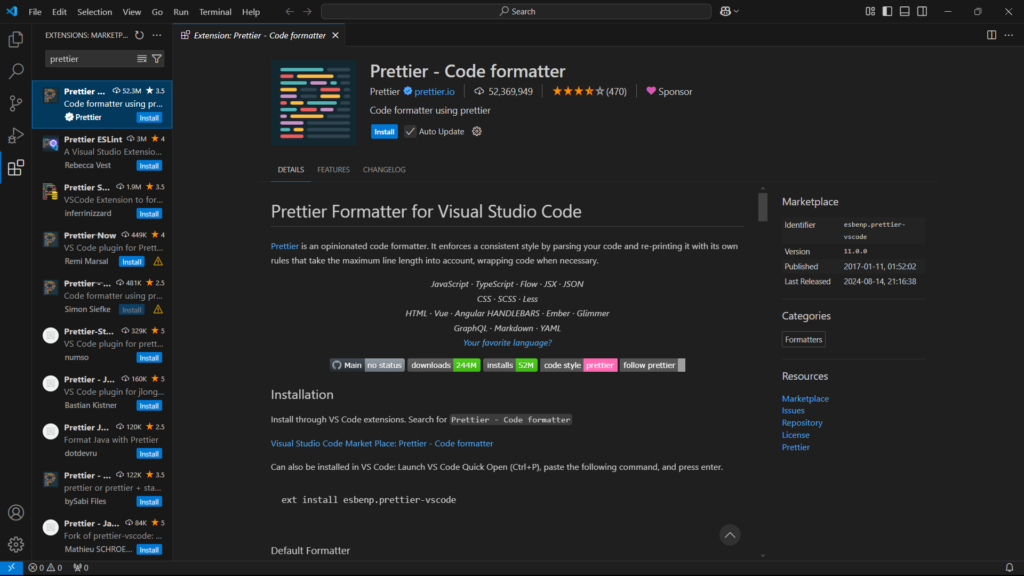Open Marketplace resource link
Image resolution: width=1024 pixels, height=576 pixels.
coord(805,398)
